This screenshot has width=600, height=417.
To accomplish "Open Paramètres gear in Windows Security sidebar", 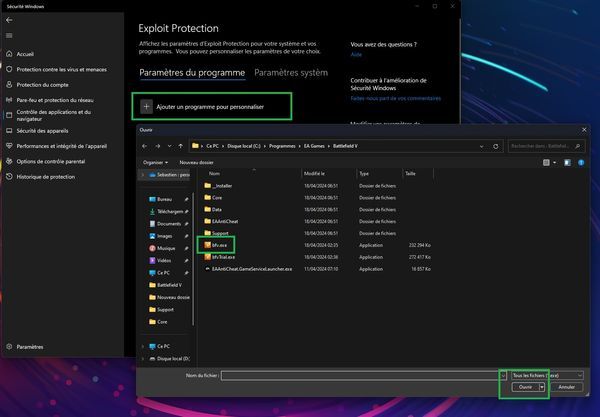I will tap(9, 347).
